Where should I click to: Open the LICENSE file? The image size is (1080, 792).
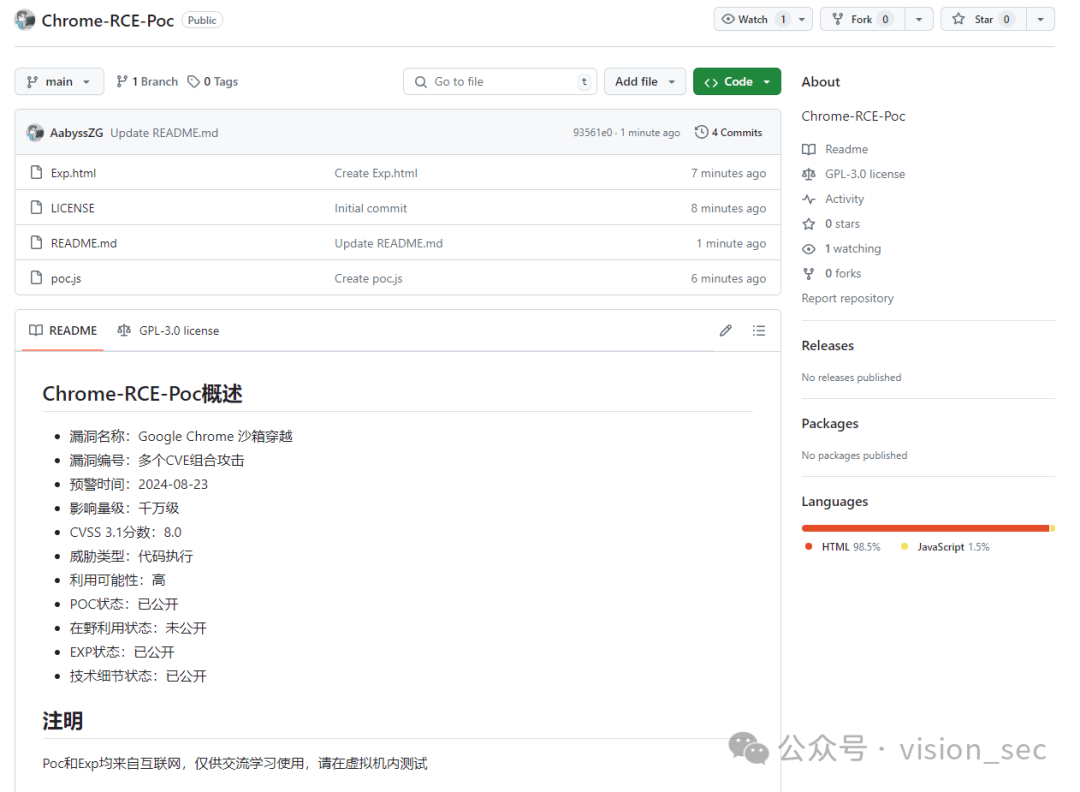[72, 208]
